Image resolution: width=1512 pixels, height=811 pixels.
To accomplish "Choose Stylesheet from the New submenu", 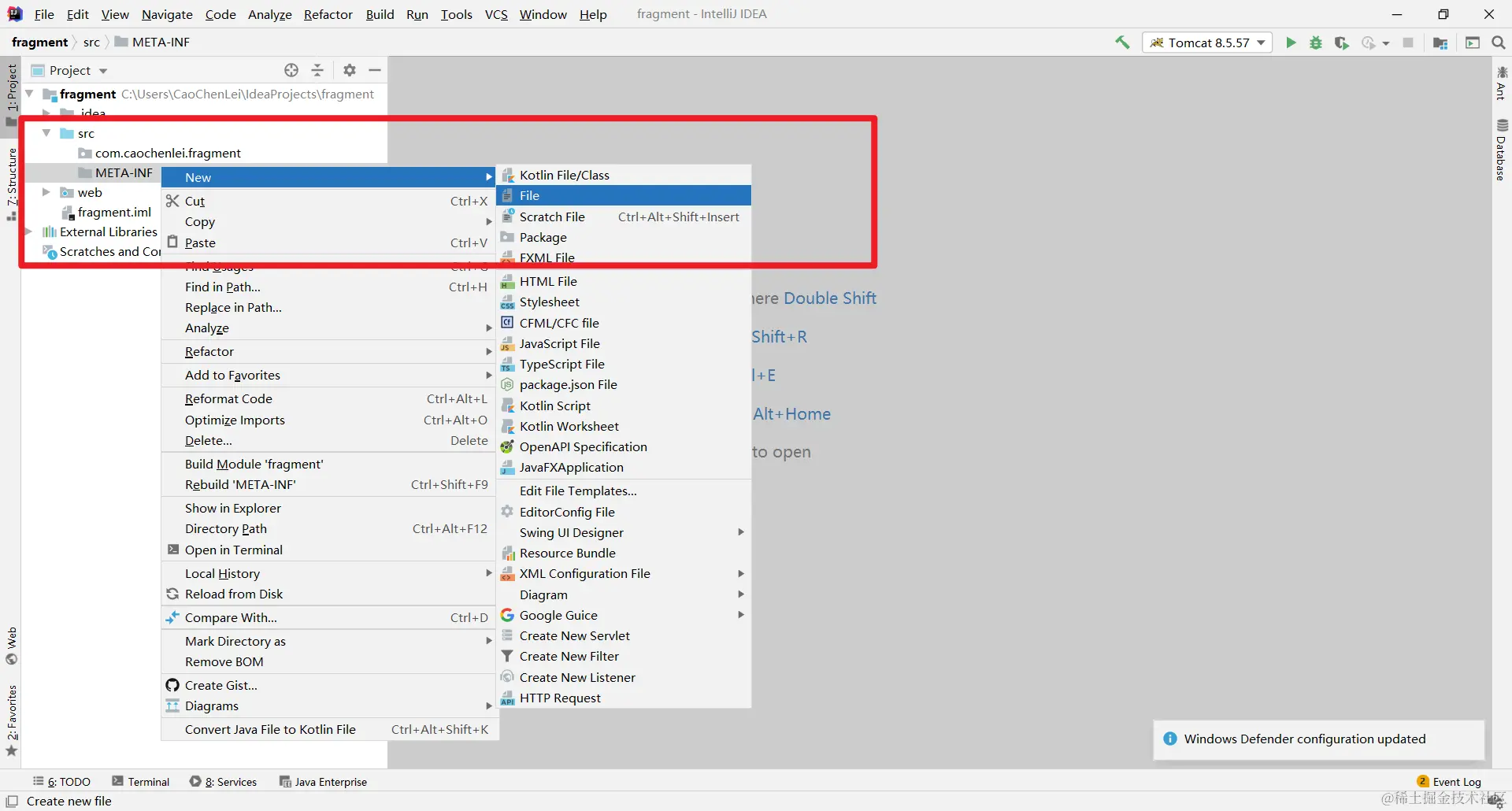I will [624, 302].
